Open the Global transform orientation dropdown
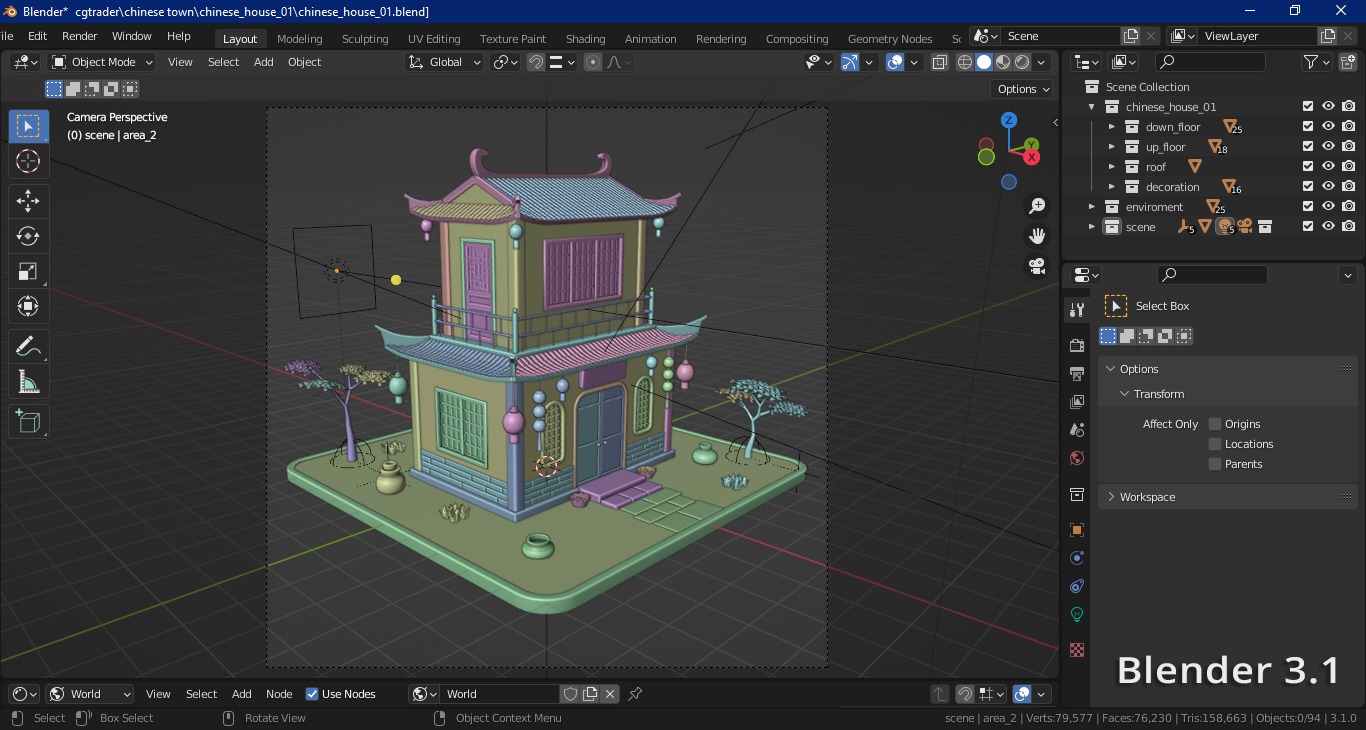Image resolution: width=1366 pixels, height=730 pixels. tap(445, 62)
